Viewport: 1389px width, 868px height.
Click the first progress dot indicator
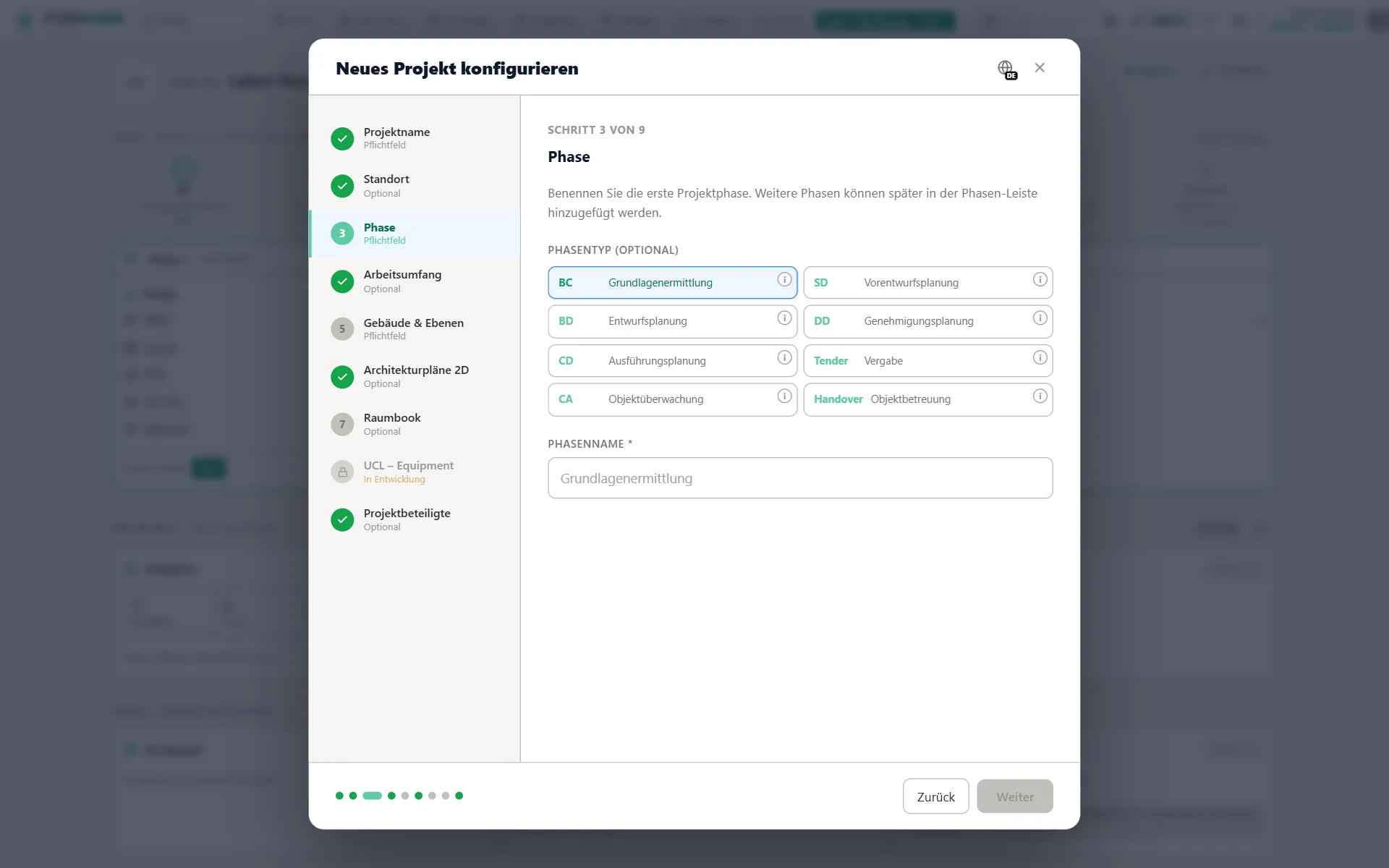[339, 796]
